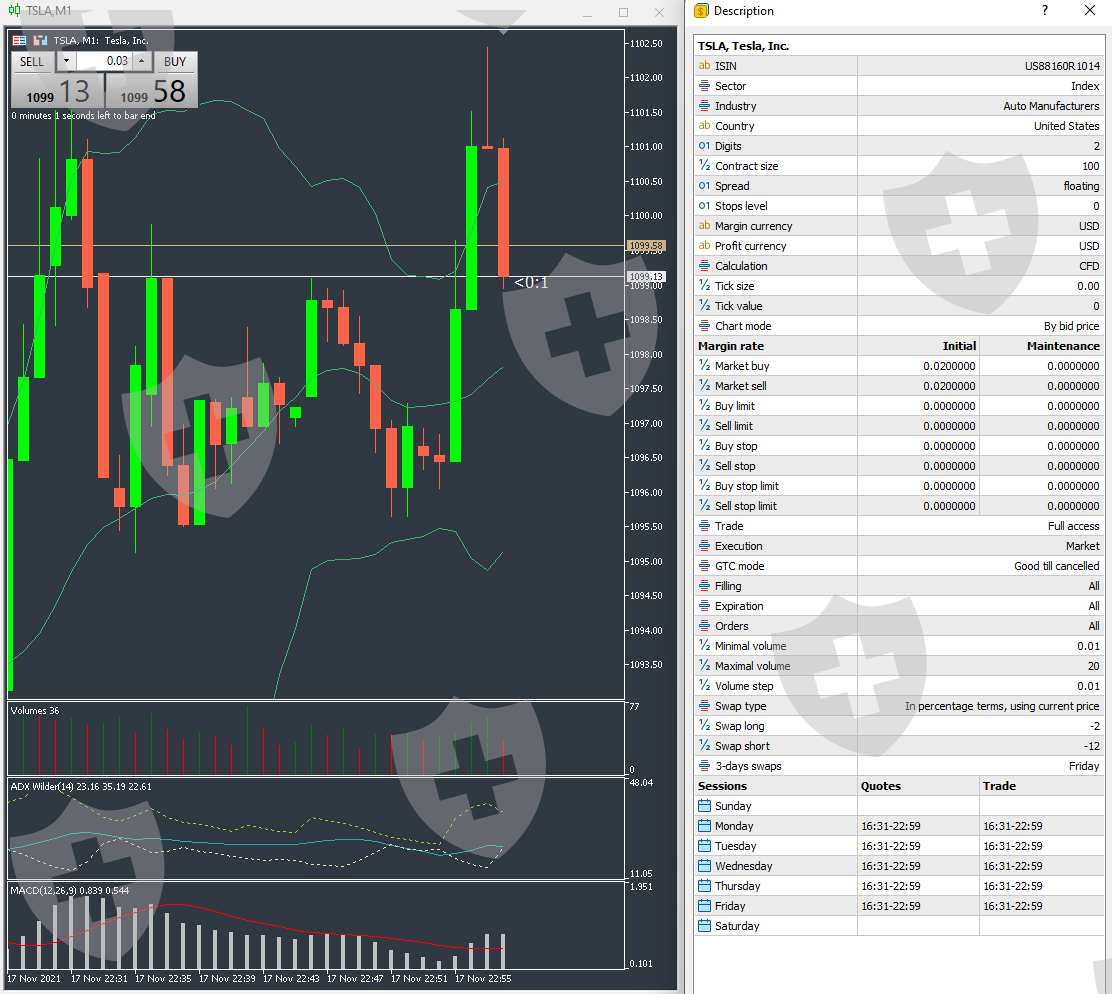The image size is (1112, 994).
Task: Click the Margin currency row icon
Action: [x=704, y=225]
